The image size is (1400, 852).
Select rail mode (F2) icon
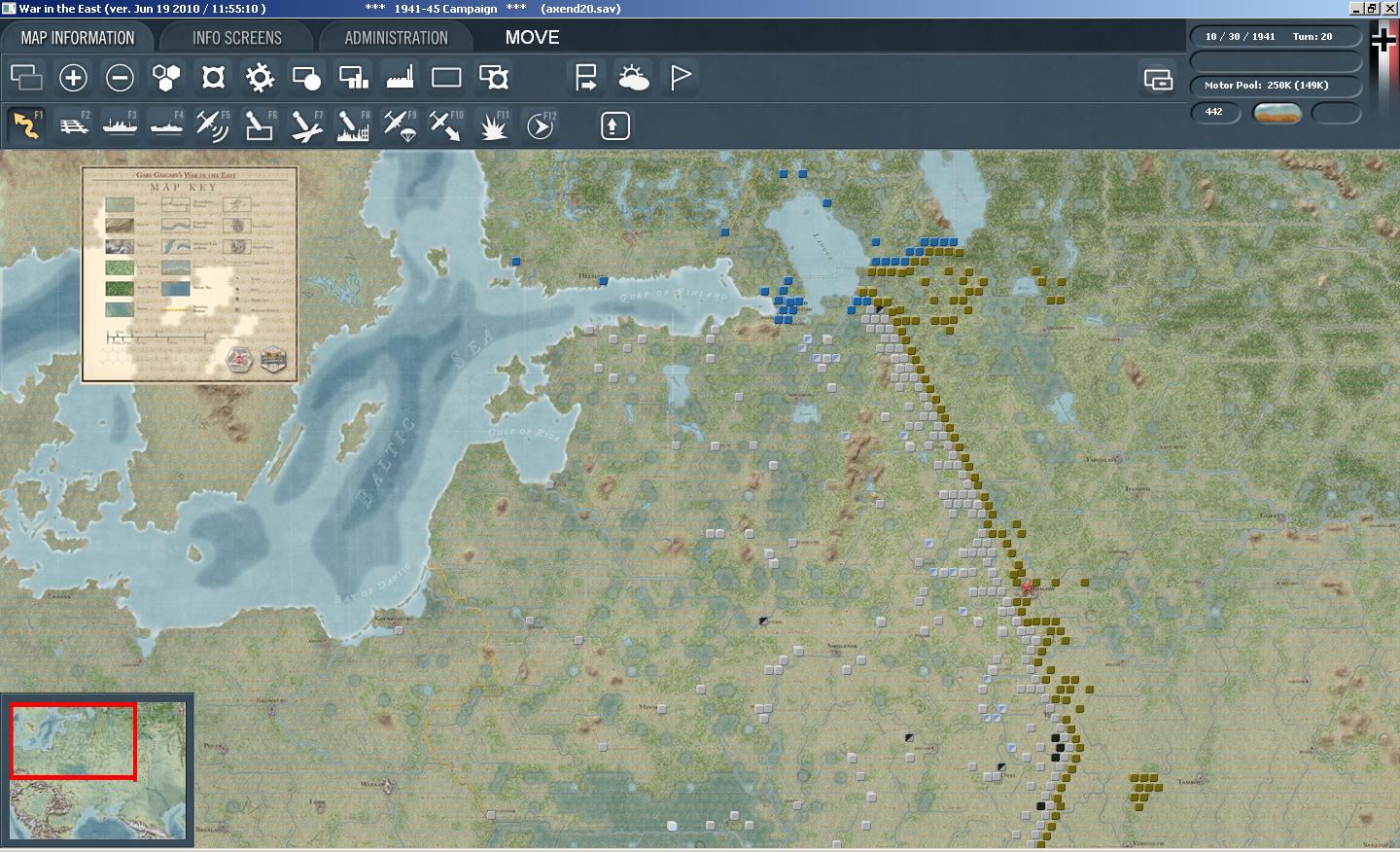click(x=74, y=125)
